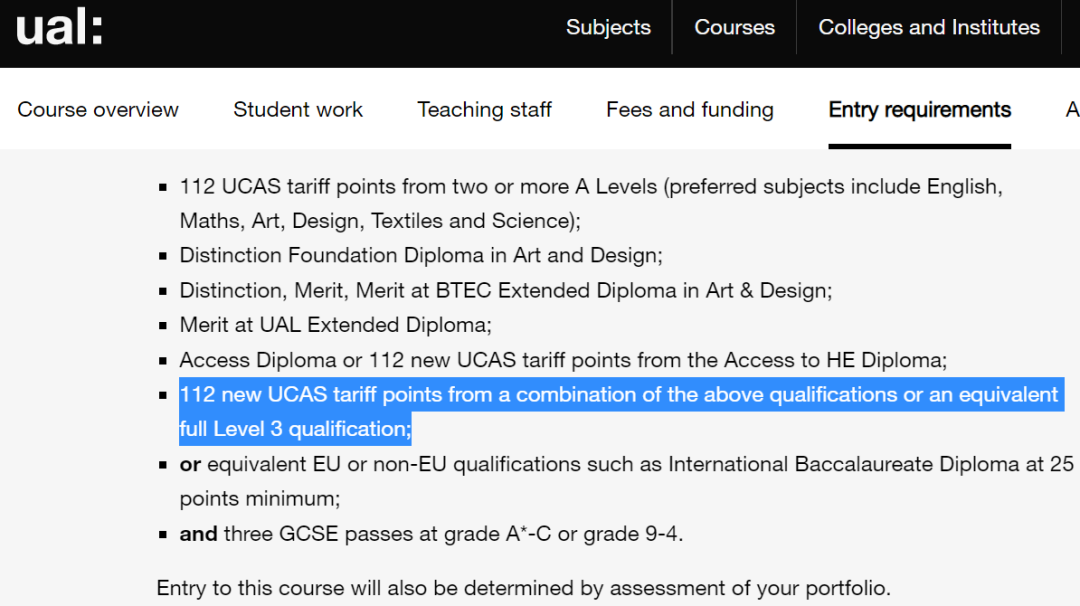The image size is (1080, 606).
Task: Open the Subjects menu
Action: click(608, 28)
